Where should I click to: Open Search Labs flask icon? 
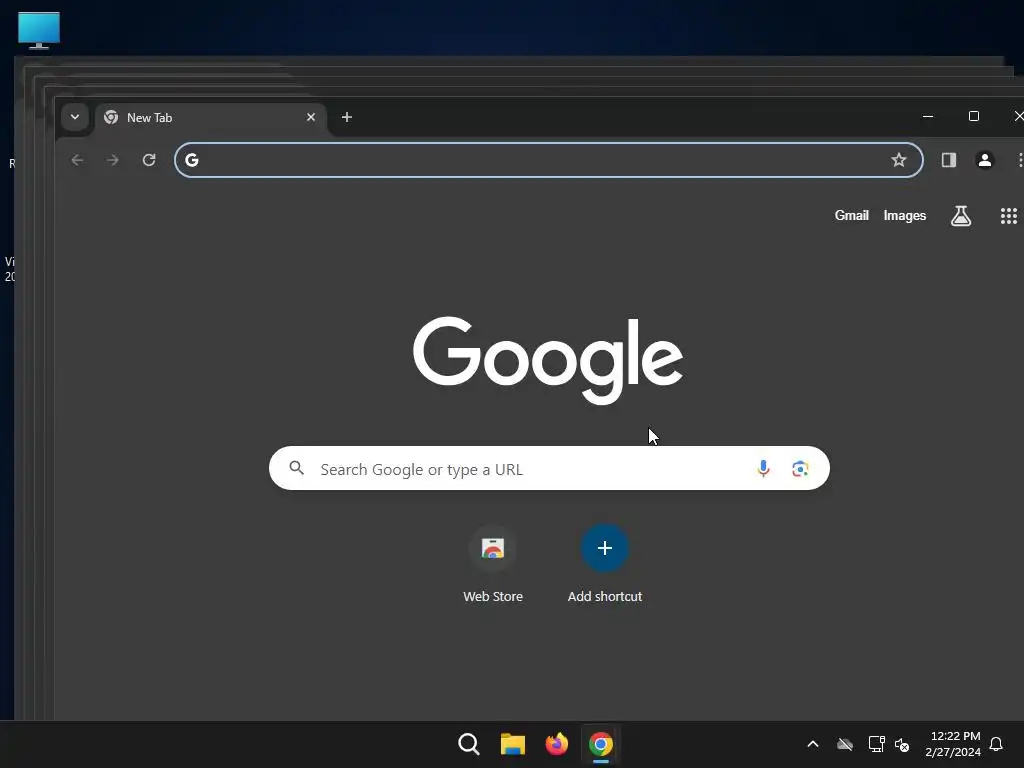point(961,216)
